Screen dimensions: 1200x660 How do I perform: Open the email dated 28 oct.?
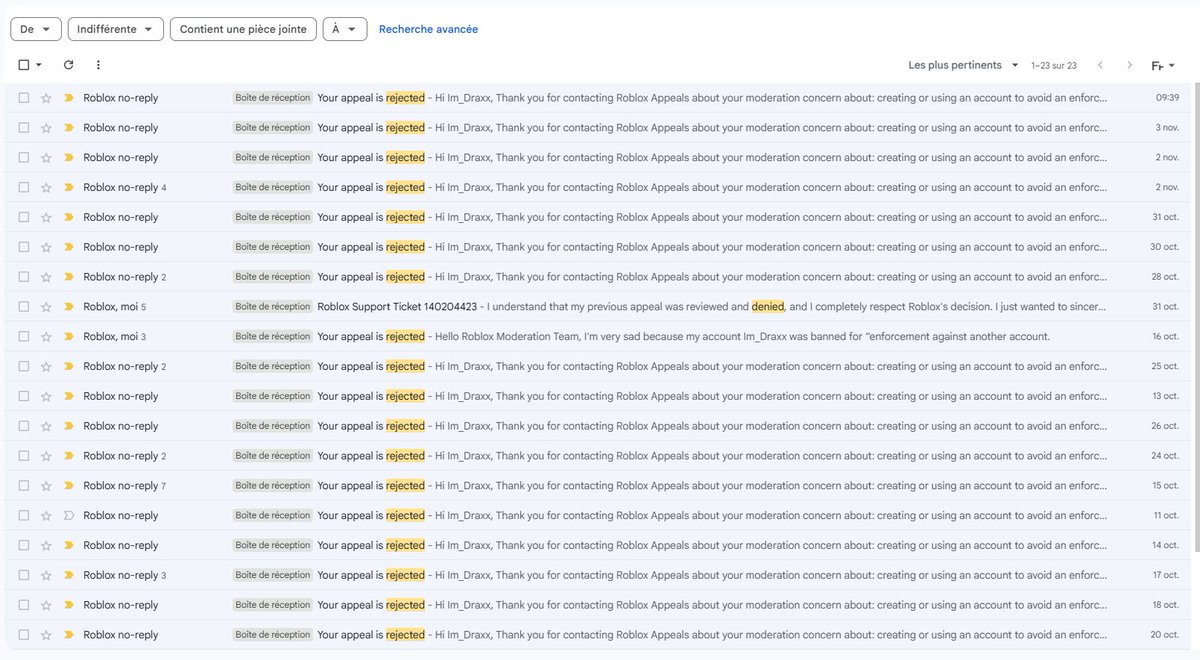[600, 277]
